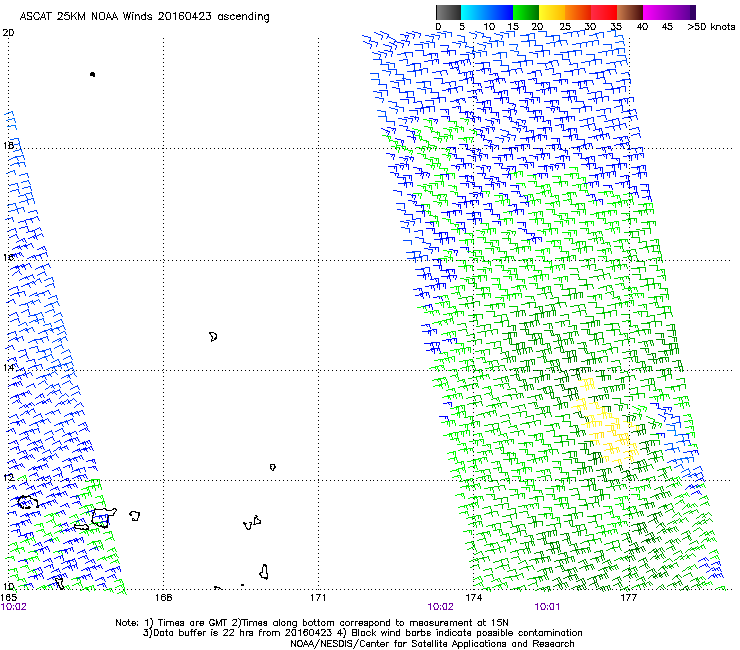Click the longitude label '174'
The width and height of the screenshot is (740, 650).
pyautogui.click(x=473, y=598)
